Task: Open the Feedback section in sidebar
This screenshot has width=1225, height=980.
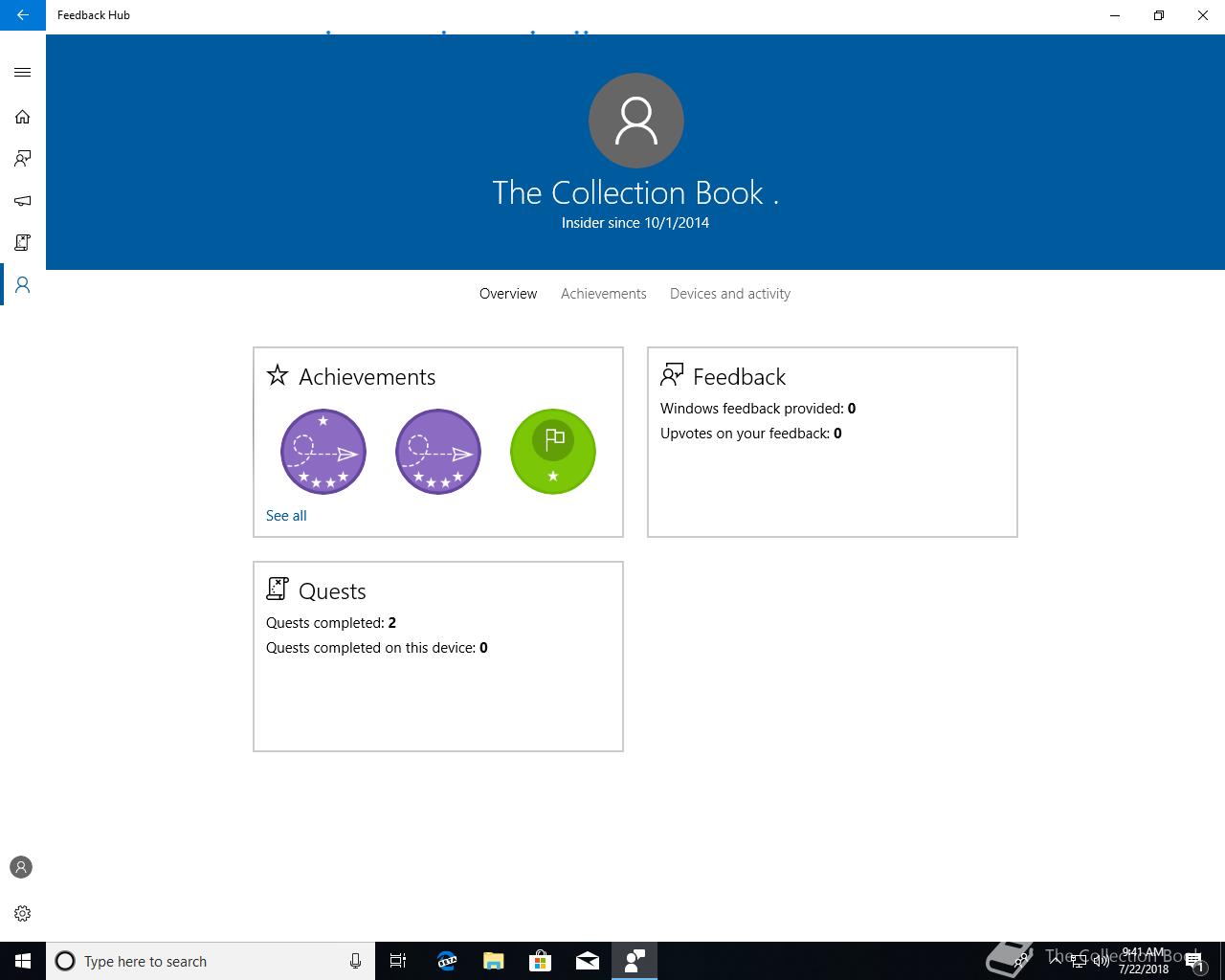Action: coord(22,159)
